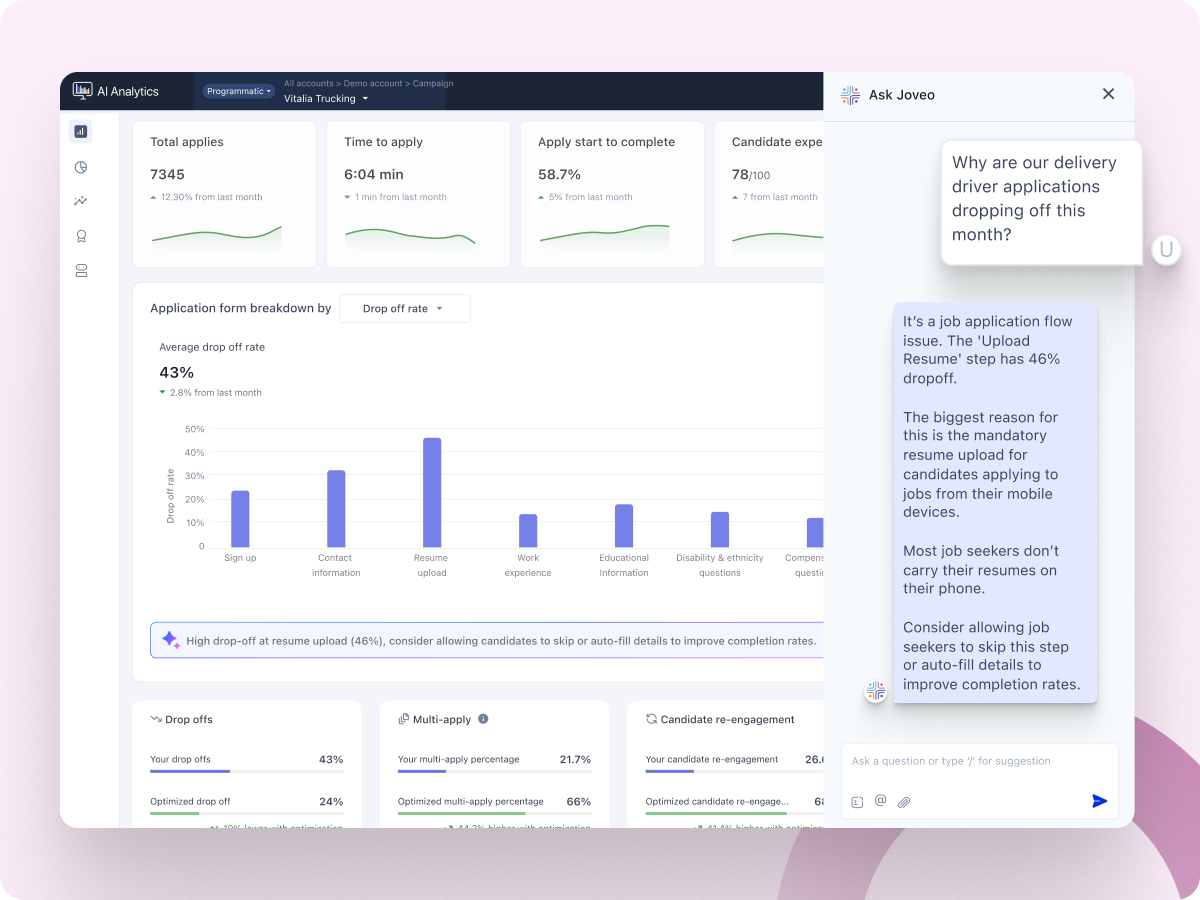
Task: Select the sparkle trend line sidebar icon
Action: click(81, 201)
